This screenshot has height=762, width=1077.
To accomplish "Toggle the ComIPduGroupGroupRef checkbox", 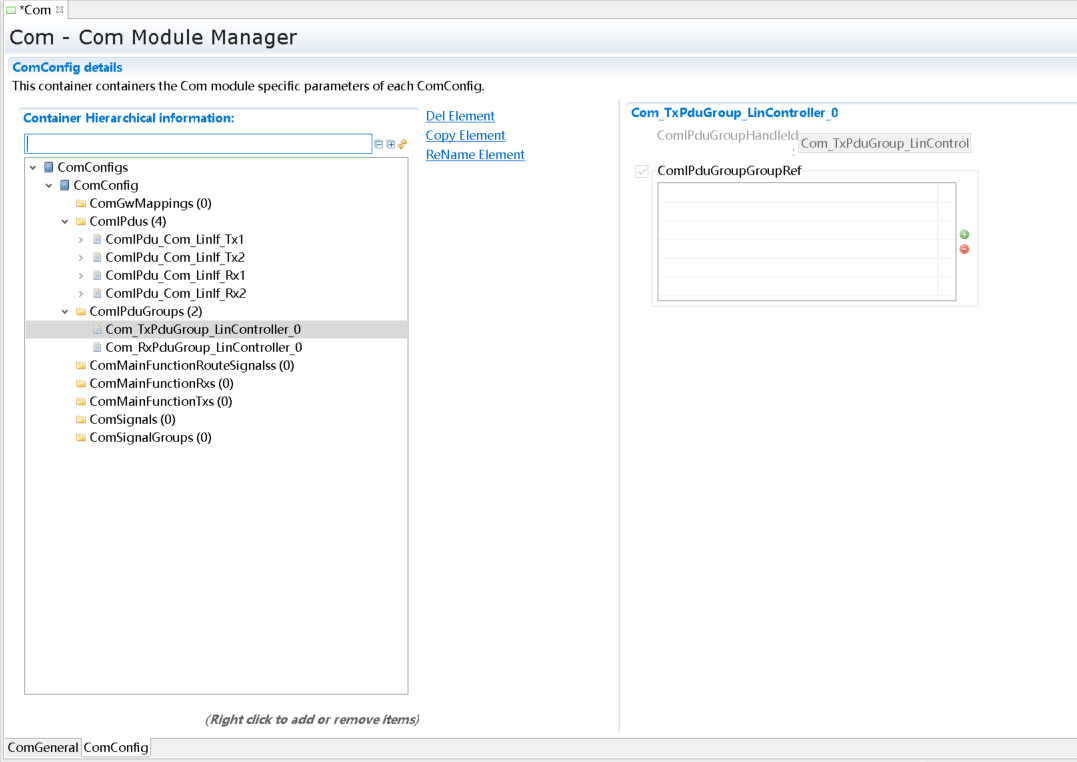I will click(x=642, y=172).
